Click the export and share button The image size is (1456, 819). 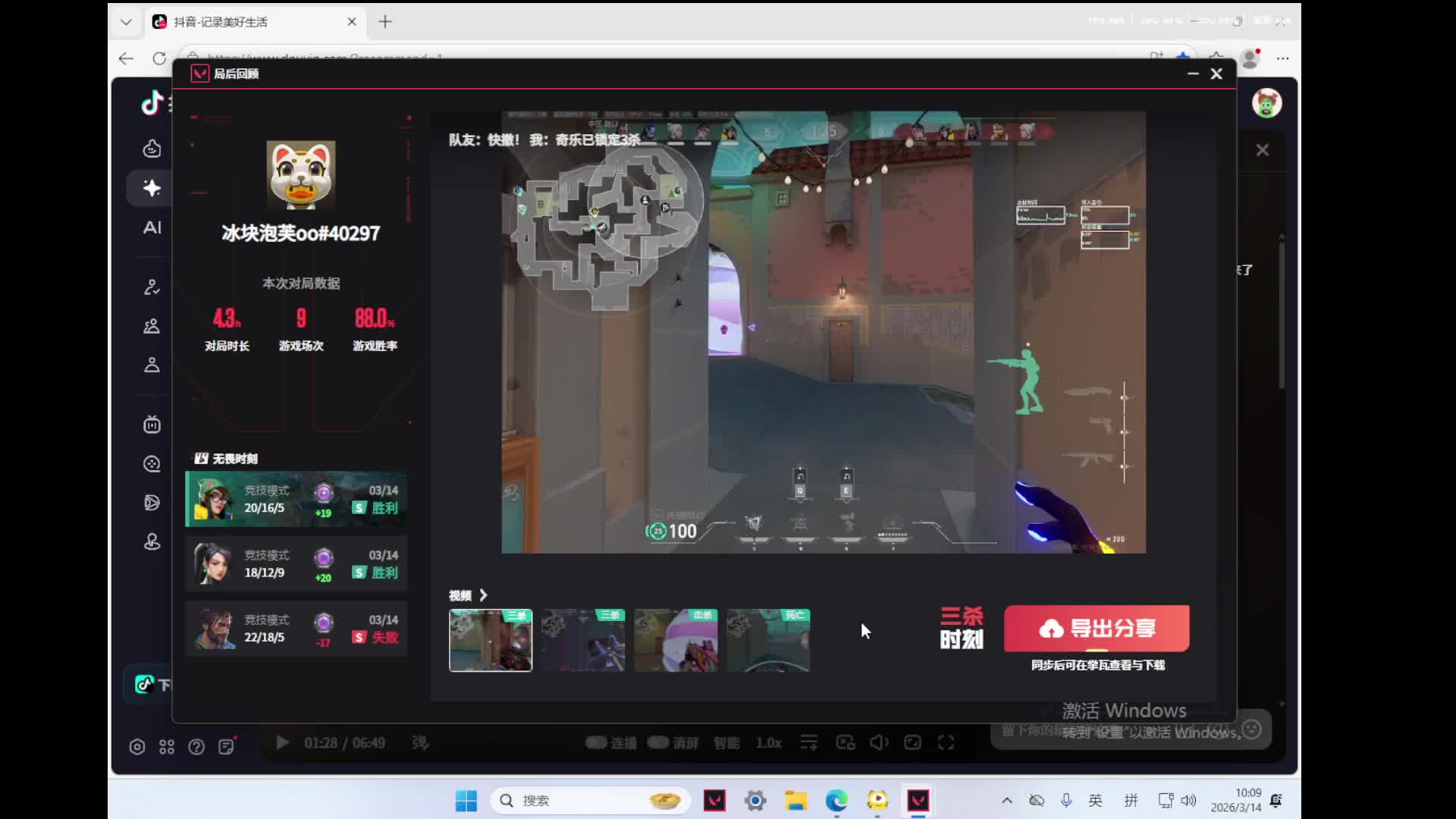(1097, 628)
